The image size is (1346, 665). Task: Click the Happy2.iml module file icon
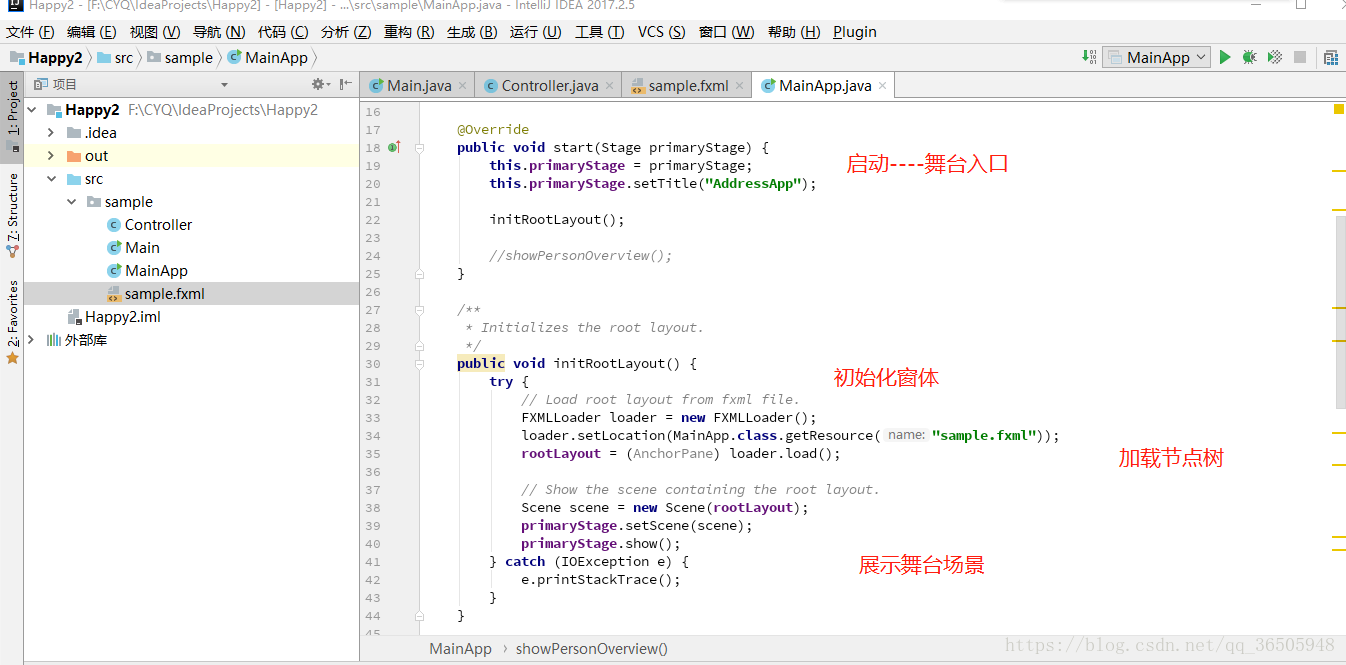[x=74, y=317]
